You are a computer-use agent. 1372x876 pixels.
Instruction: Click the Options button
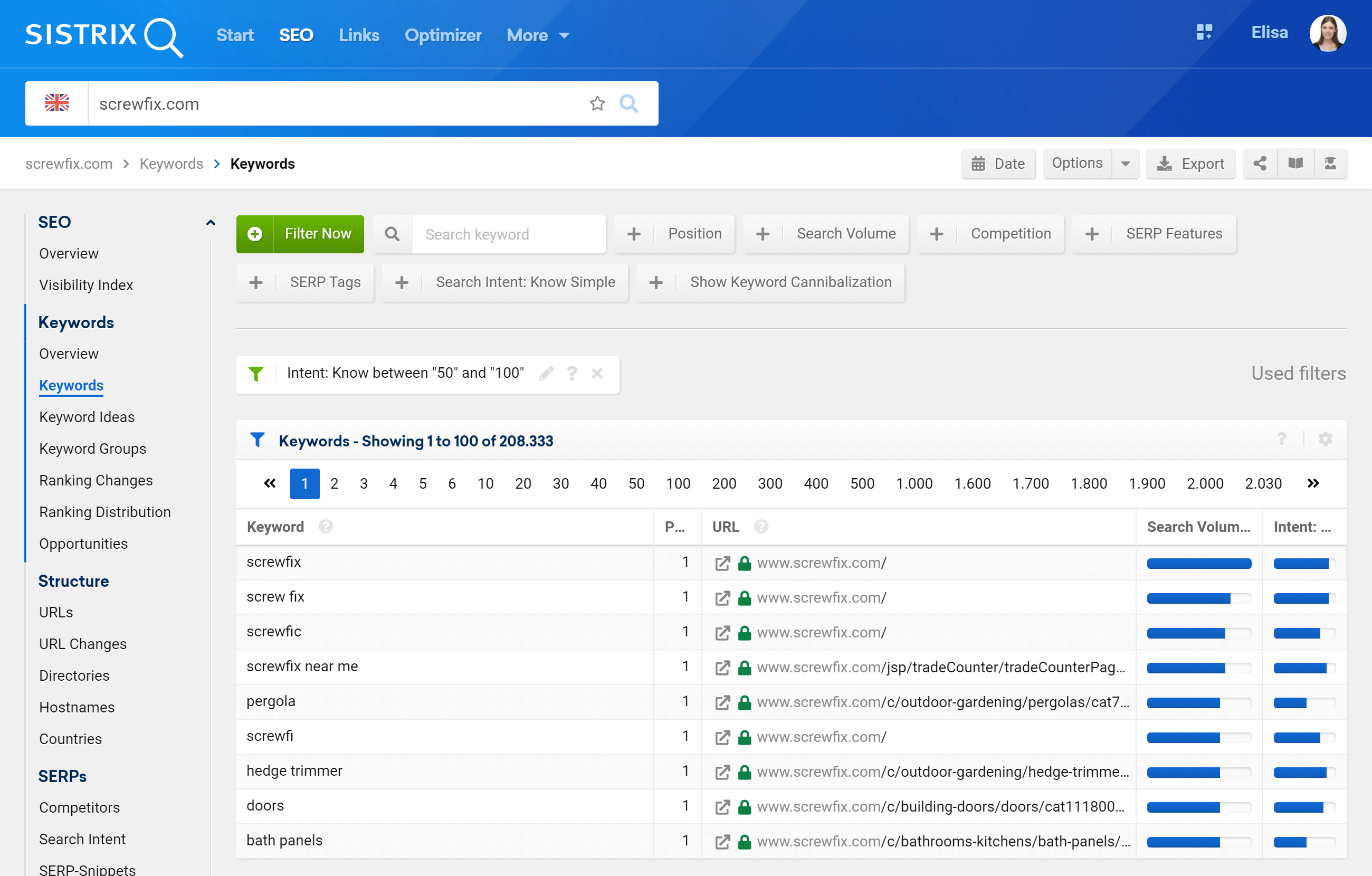coord(1077,164)
